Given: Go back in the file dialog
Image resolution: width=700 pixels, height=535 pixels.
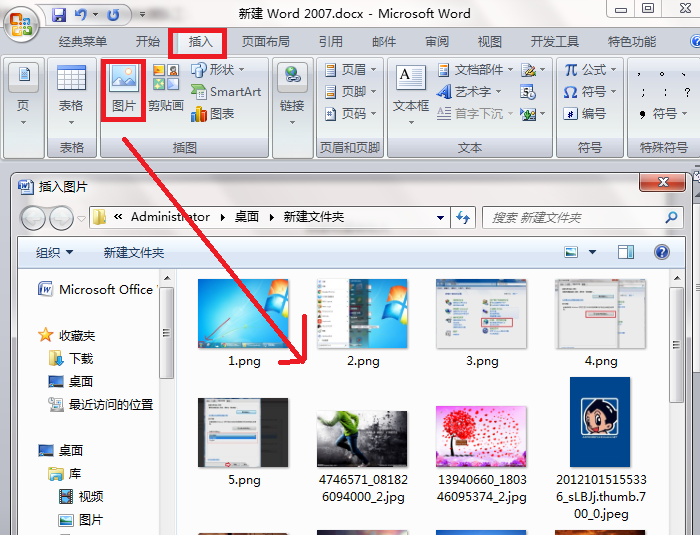Looking at the screenshot, I should [x=33, y=218].
